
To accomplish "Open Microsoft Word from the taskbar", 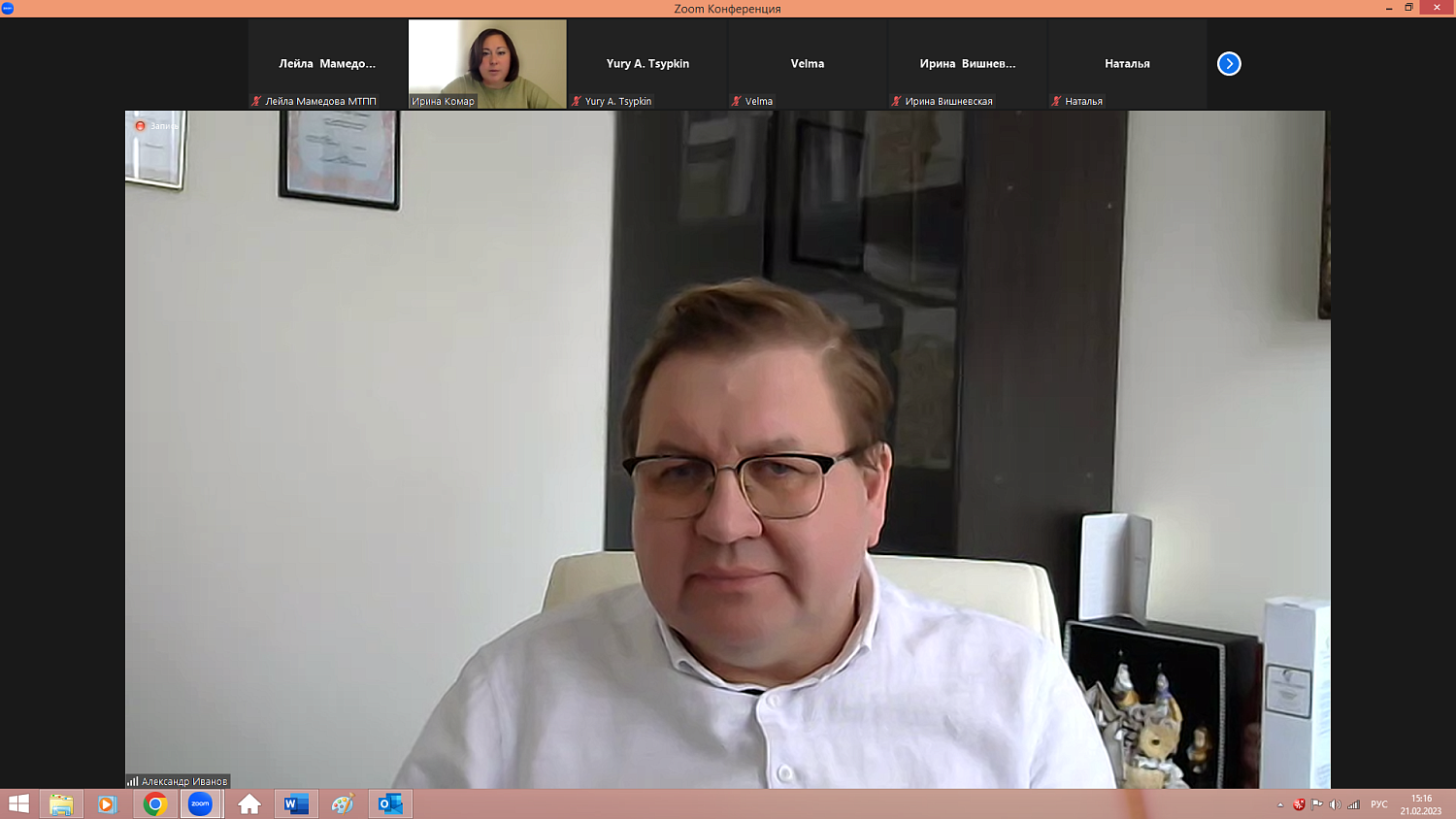I will (296, 803).
